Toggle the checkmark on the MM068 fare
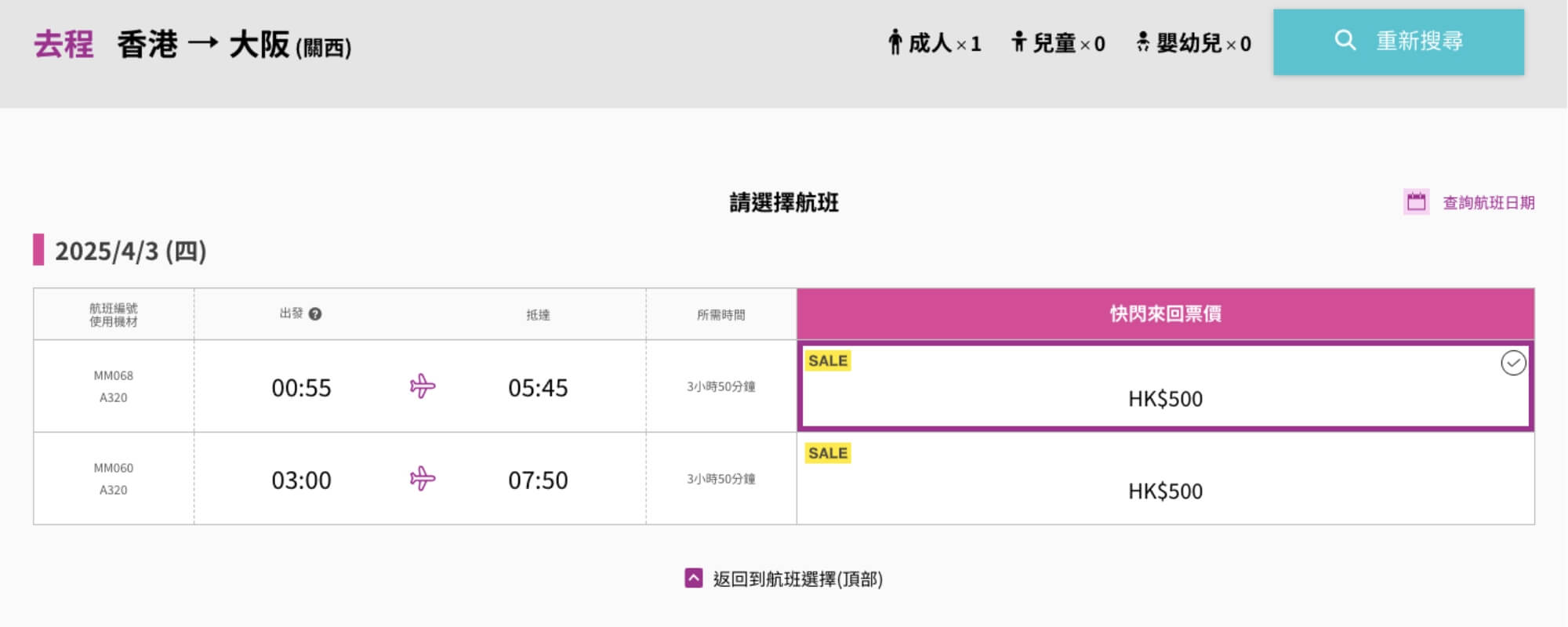The height and width of the screenshot is (627, 1568). coord(1513,363)
